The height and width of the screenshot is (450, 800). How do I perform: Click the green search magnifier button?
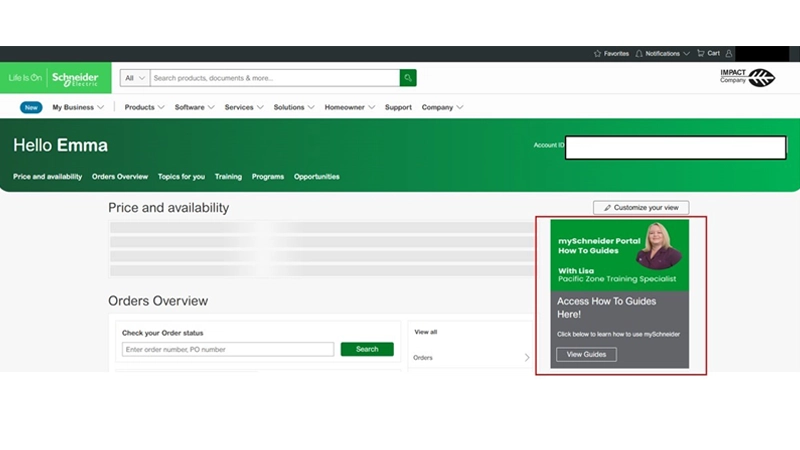click(x=408, y=78)
